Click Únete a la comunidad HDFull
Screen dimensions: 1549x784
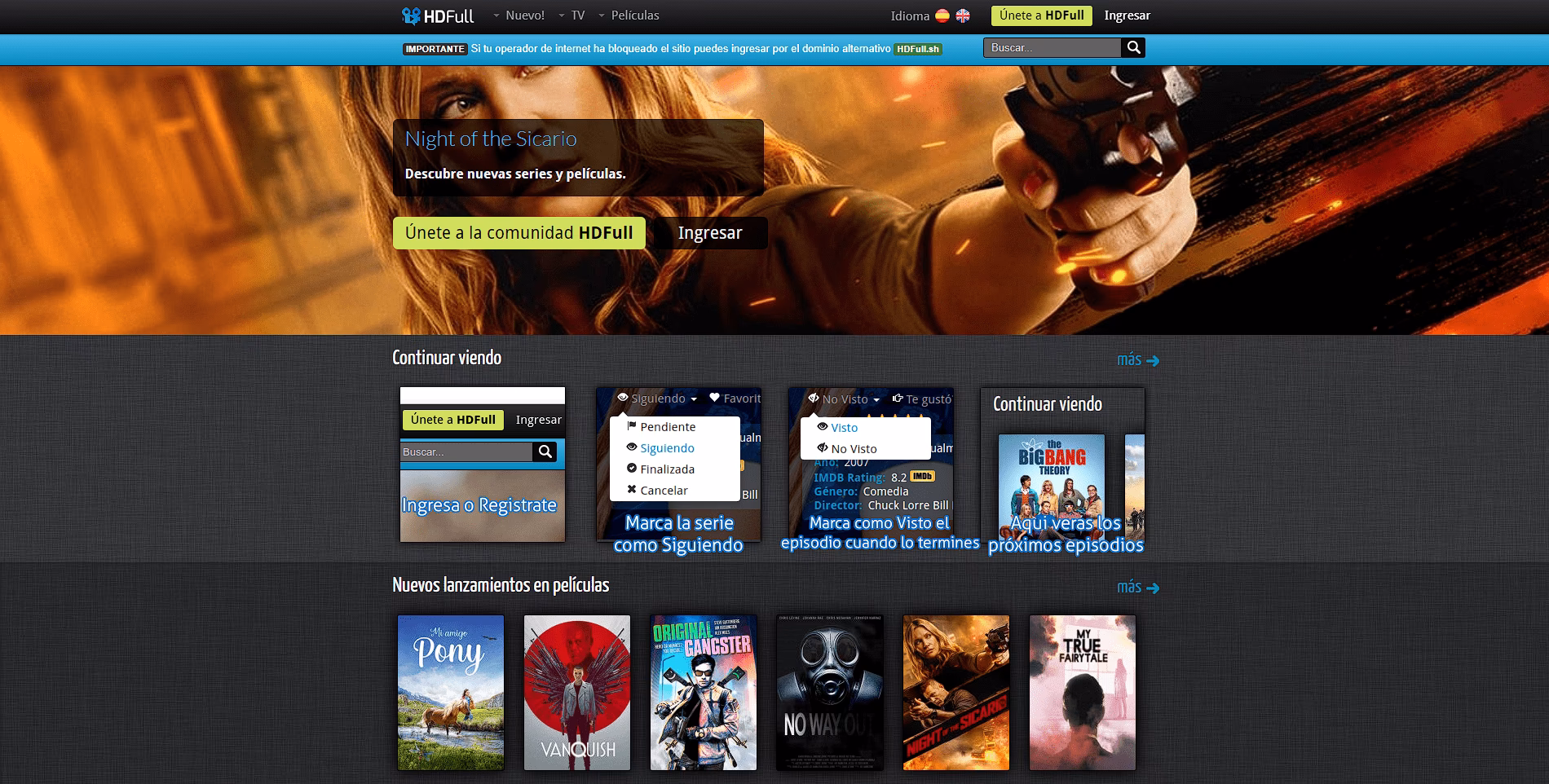[x=519, y=233]
